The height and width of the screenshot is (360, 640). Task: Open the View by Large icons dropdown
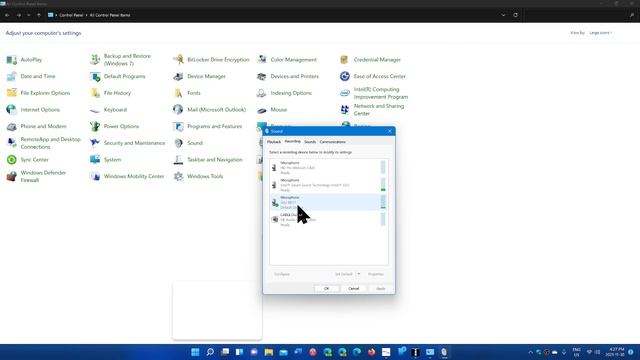pos(600,33)
